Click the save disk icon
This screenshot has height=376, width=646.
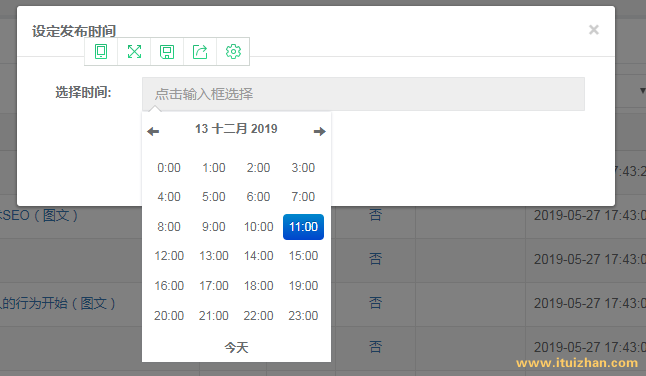pyautogui.click(x=167, y=51)
